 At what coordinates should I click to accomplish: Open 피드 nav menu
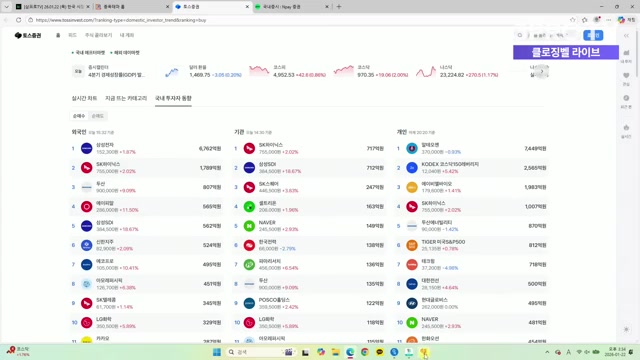[72, 36]
